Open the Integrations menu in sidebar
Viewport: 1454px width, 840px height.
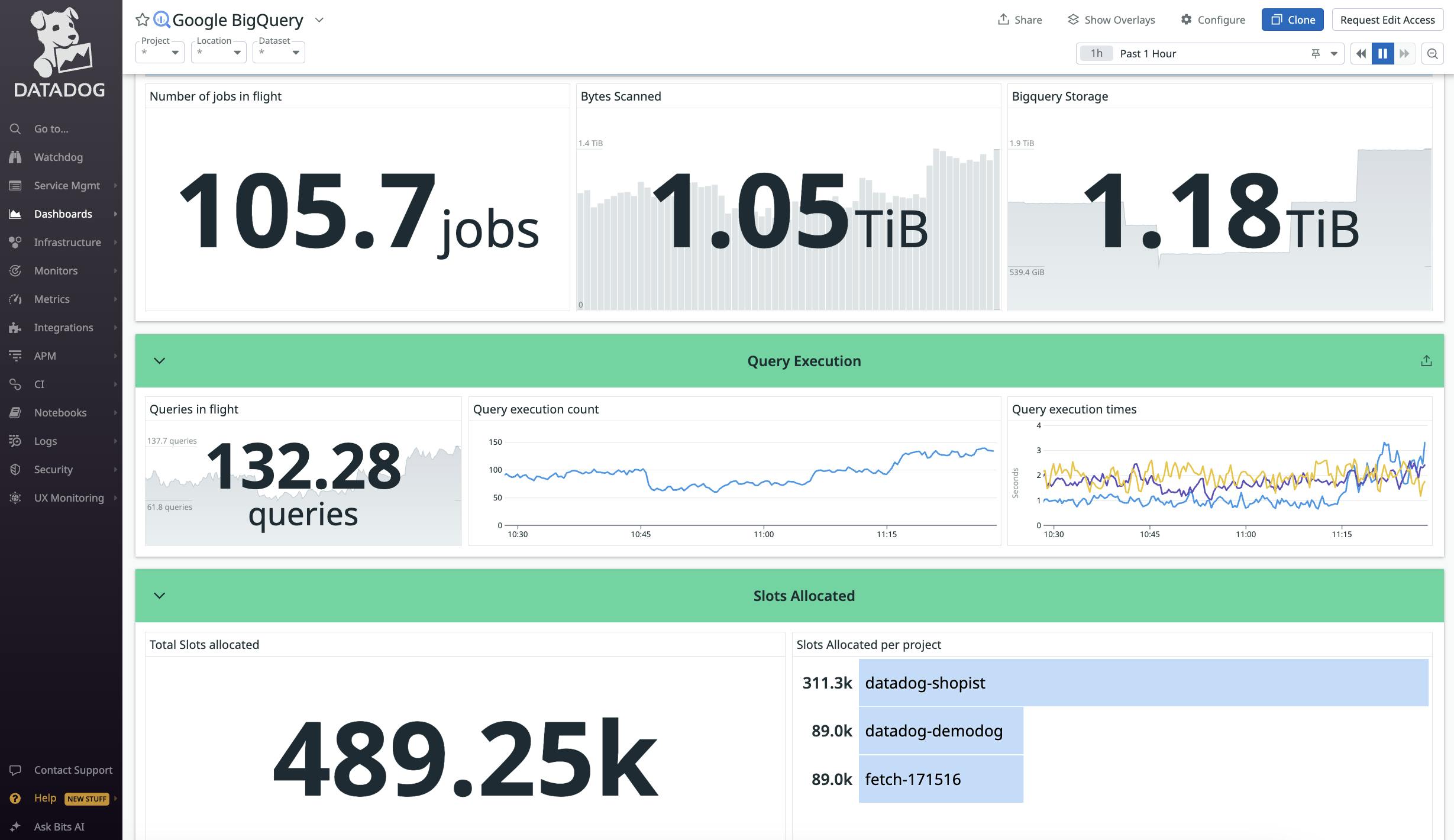(x=63, y=328)
